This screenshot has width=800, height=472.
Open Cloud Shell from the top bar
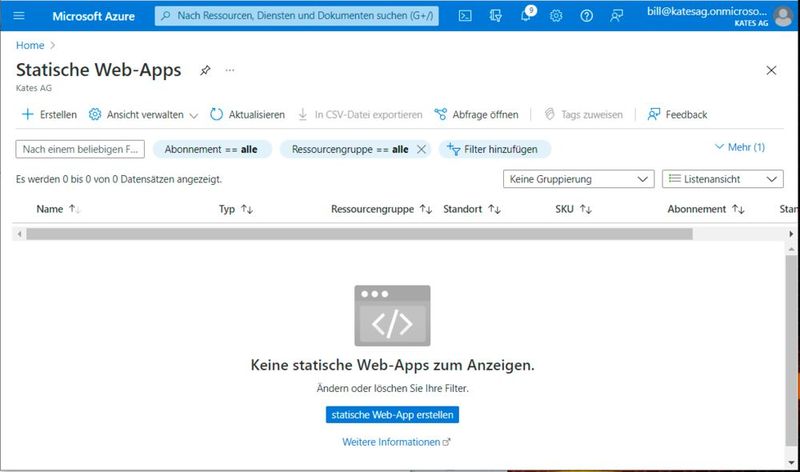[465, 16]
